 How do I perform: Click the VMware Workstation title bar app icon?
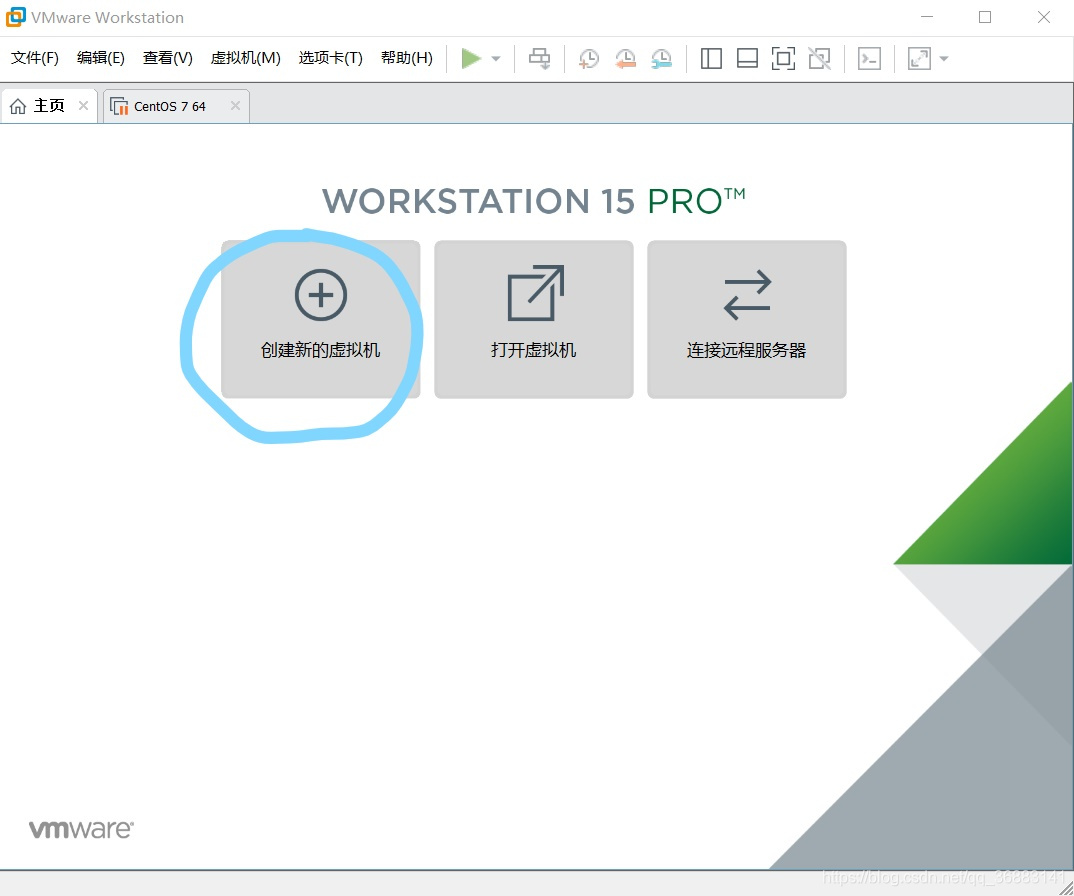(x=16, y=17)
